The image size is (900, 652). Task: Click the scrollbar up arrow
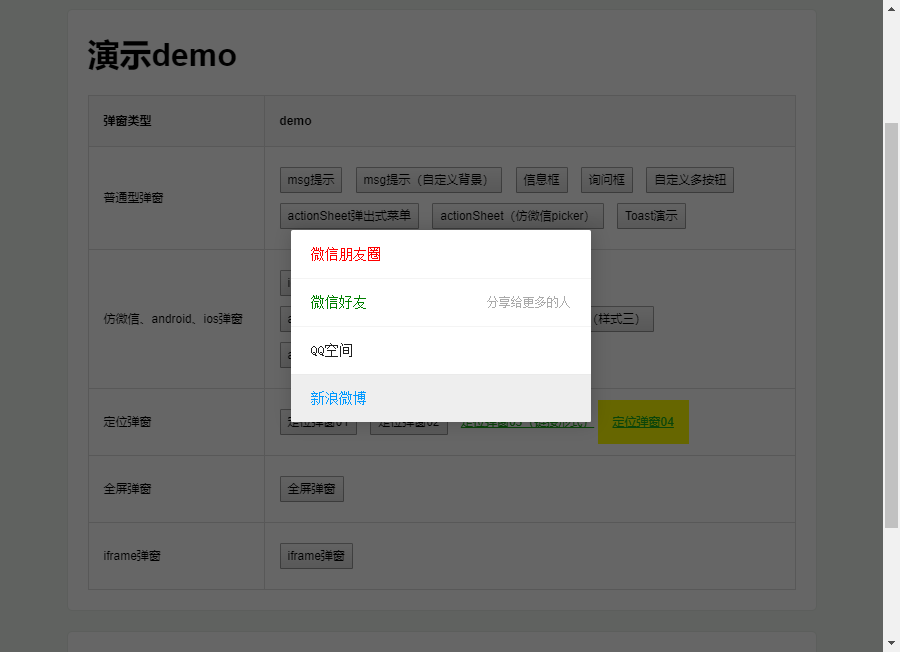click(891, 9)
